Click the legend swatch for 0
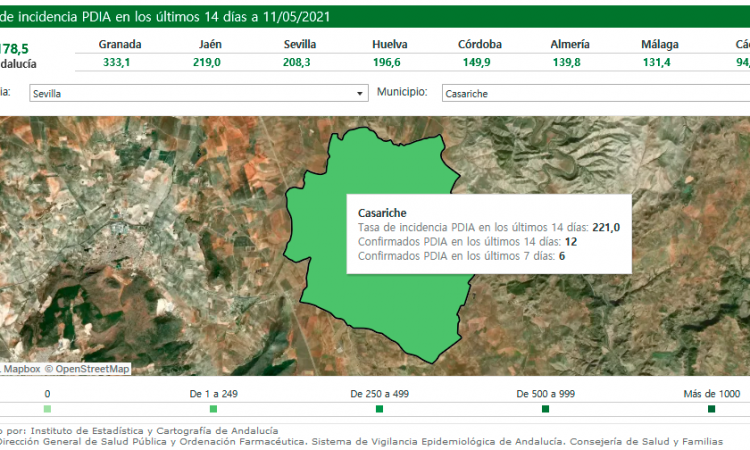 coord(47,409)
